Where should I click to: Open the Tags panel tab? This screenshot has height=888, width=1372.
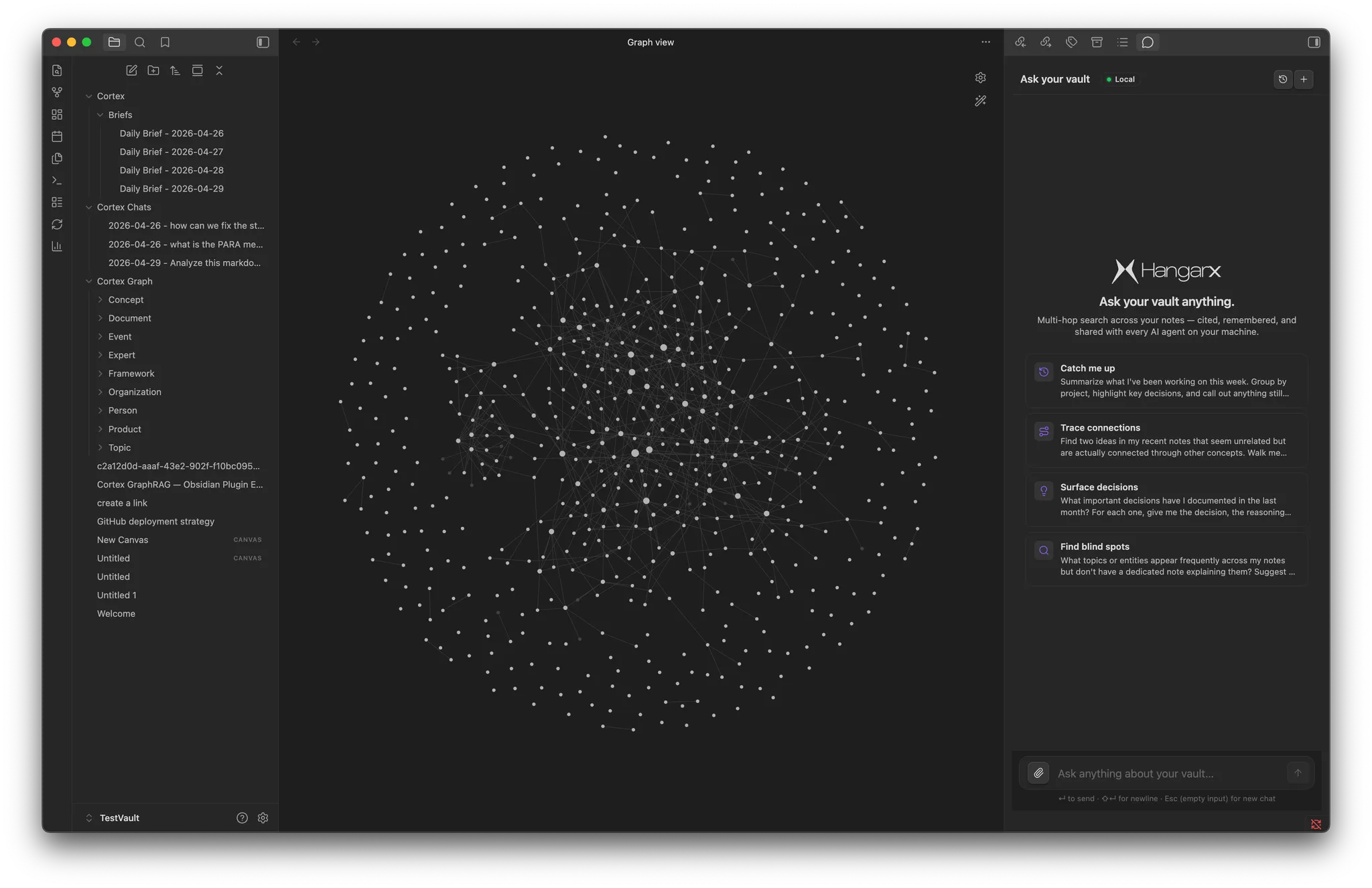point(1071,42)
